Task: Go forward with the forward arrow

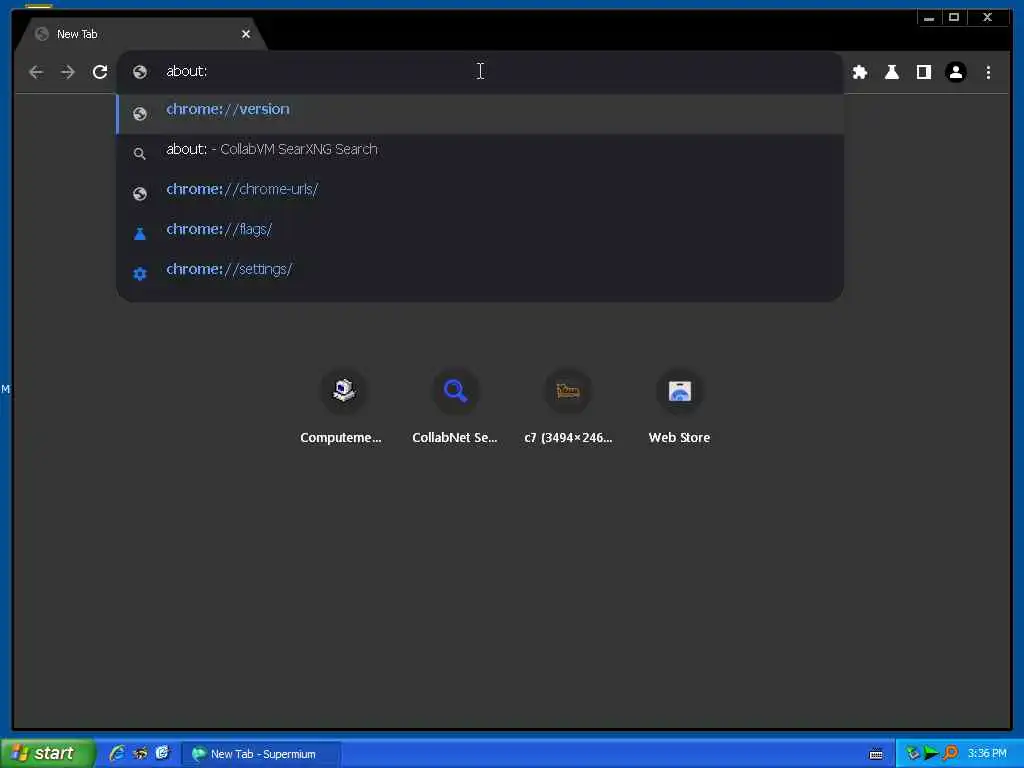Action: (68, 72)
